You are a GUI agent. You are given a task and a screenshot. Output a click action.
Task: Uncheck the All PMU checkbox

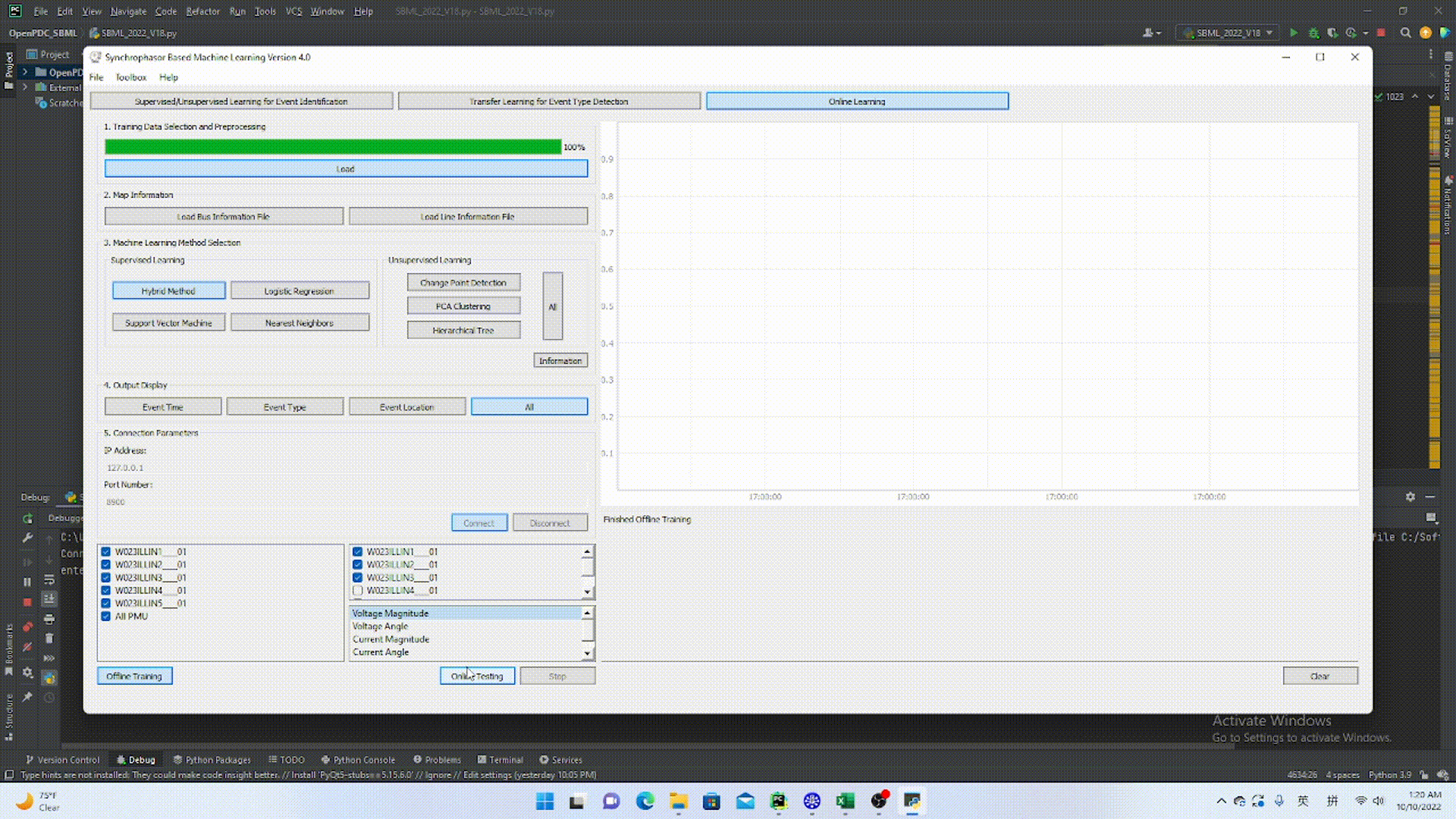tap(106, 616)
